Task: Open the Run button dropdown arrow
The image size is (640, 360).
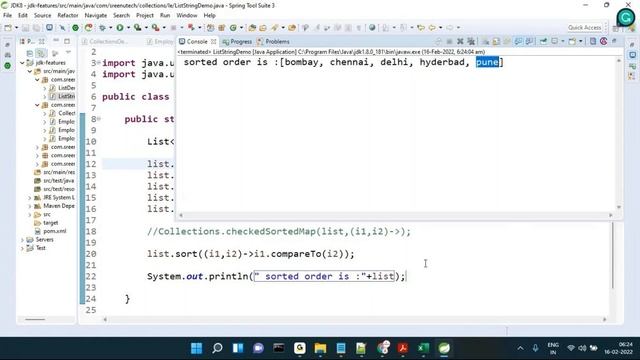Action: [128, 27]
